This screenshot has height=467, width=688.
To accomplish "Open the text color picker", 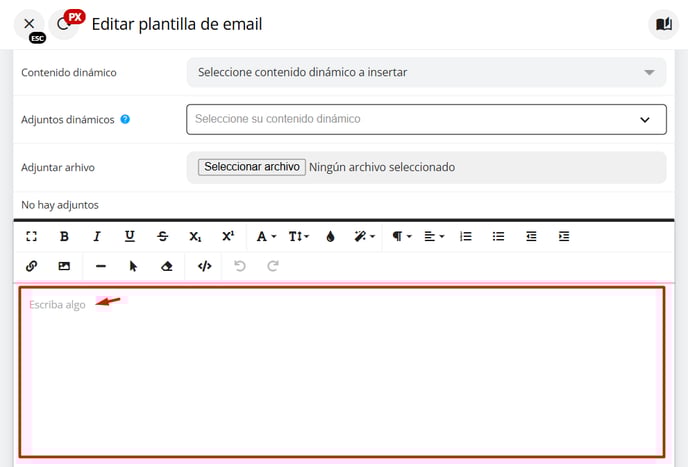I will pos(332,237).
